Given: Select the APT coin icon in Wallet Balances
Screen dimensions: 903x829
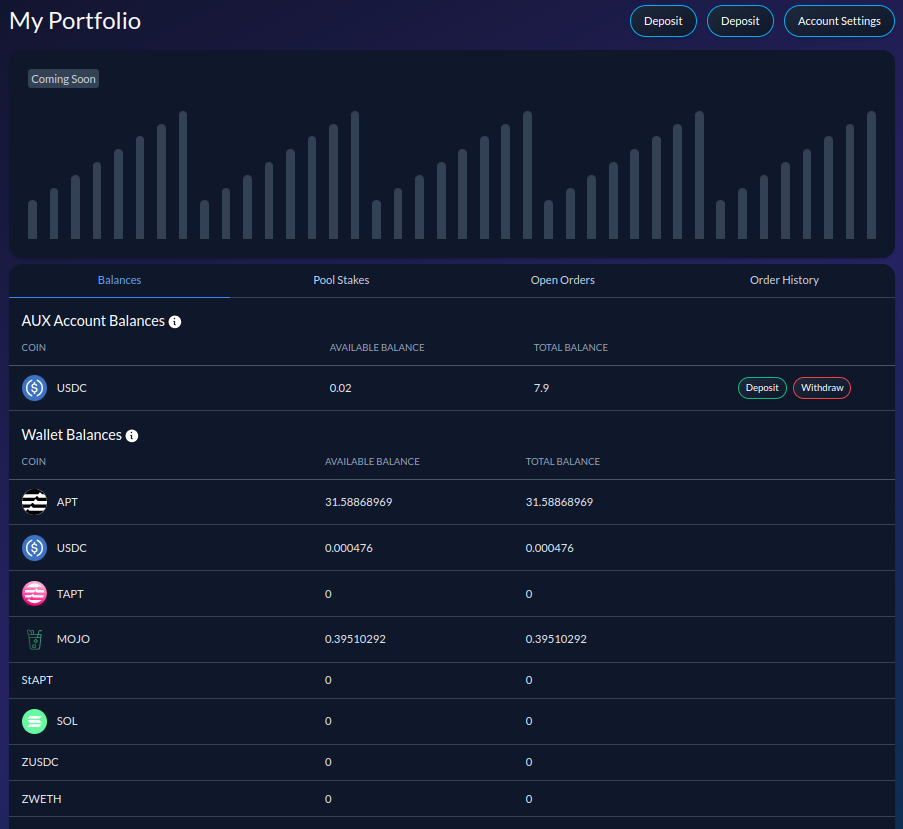Looking at the screenshot, I should click(35, 502).
